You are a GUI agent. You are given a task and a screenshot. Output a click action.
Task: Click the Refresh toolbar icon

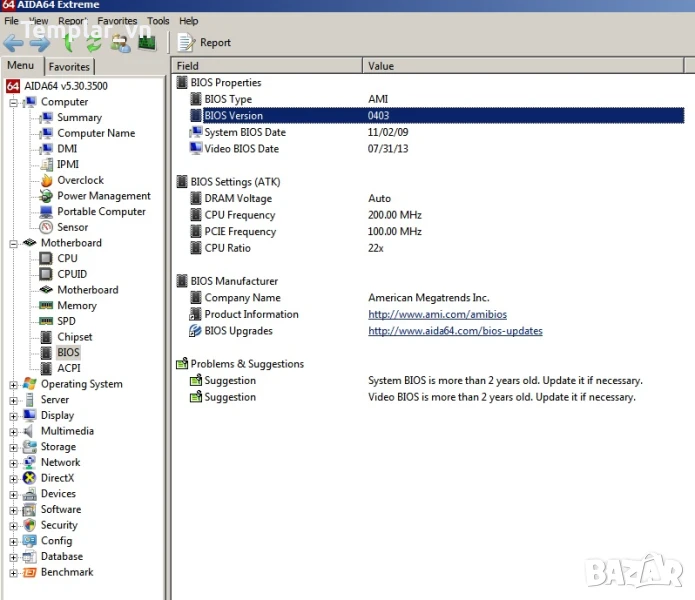(x=93, y=43)
